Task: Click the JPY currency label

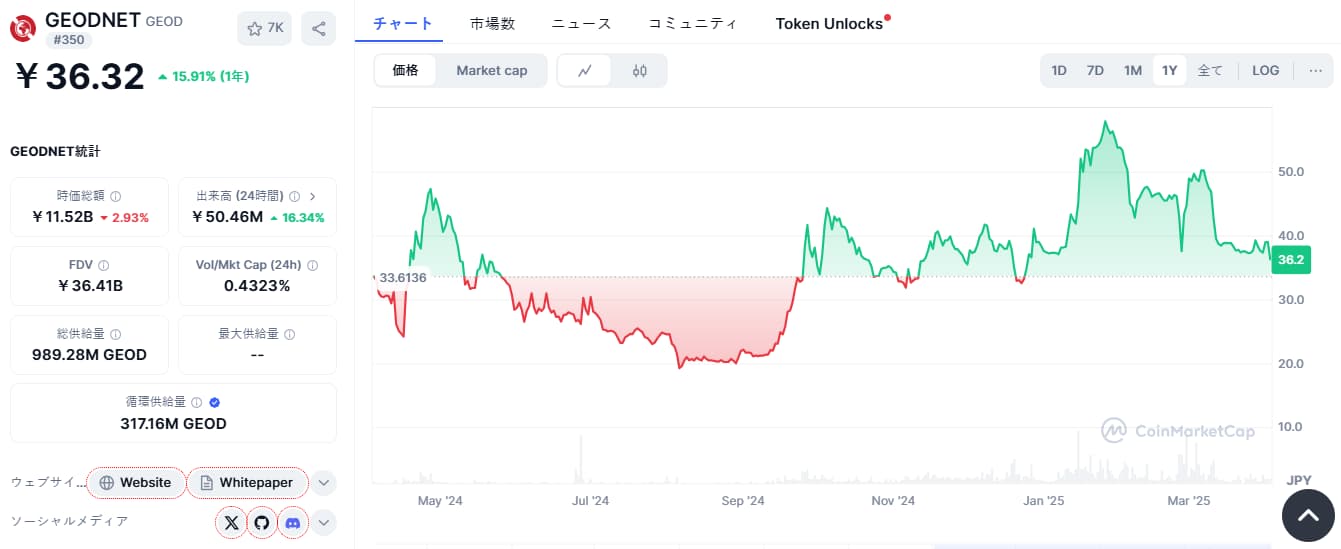Action: [x=1298, y=480]
